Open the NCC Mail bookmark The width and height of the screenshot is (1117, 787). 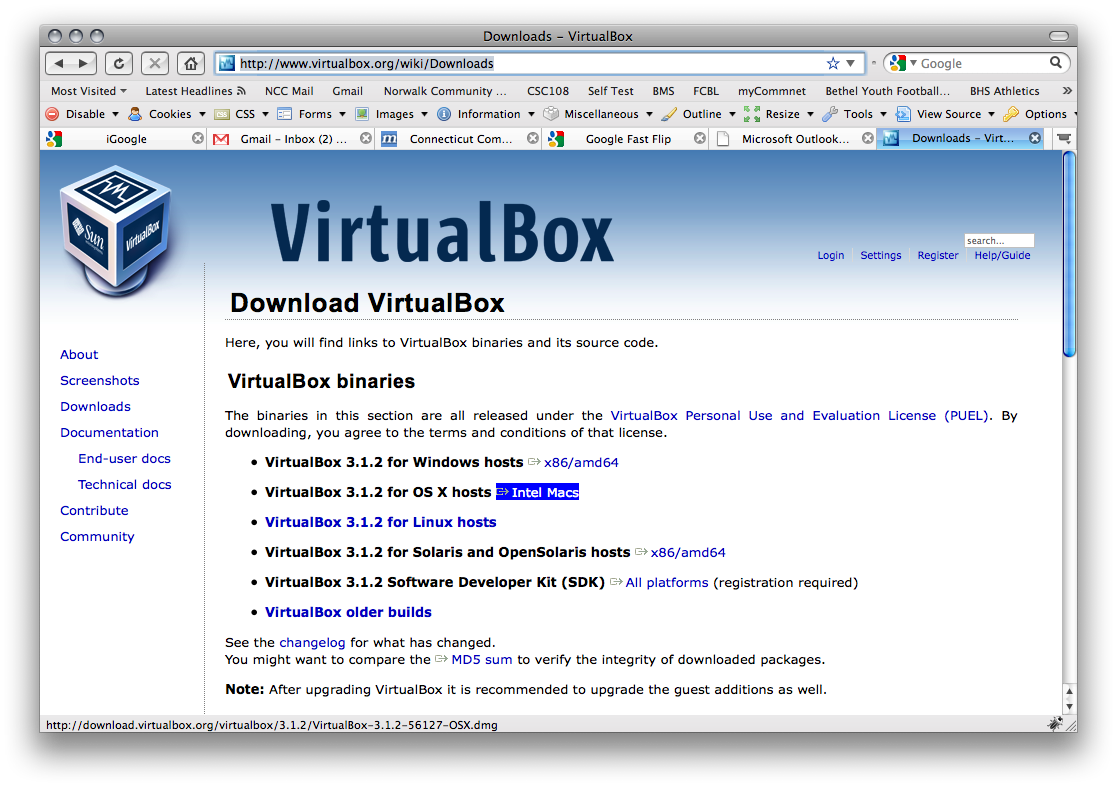(289, 91)
